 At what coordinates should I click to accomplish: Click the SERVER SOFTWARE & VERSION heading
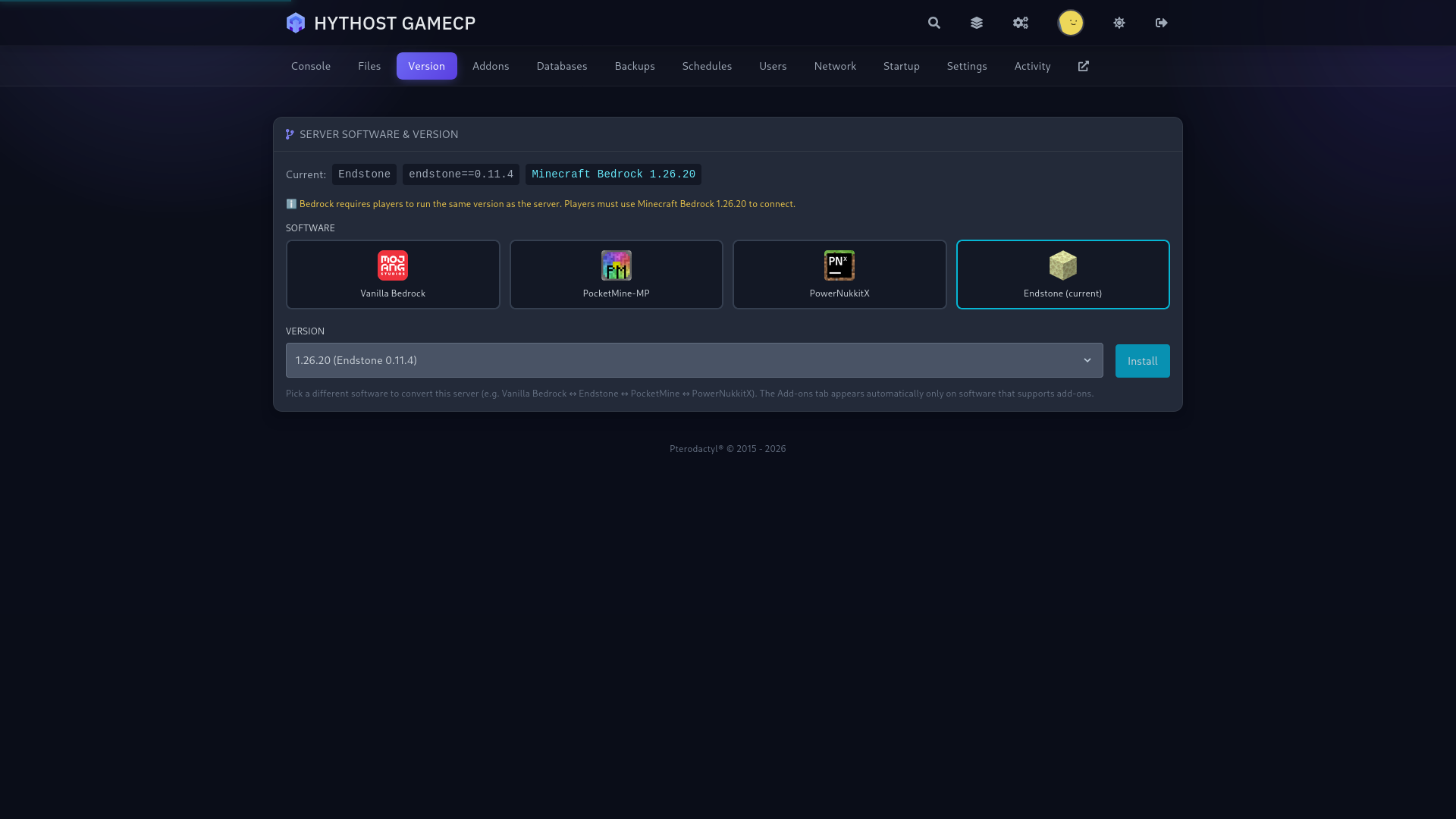coord(379,134)
